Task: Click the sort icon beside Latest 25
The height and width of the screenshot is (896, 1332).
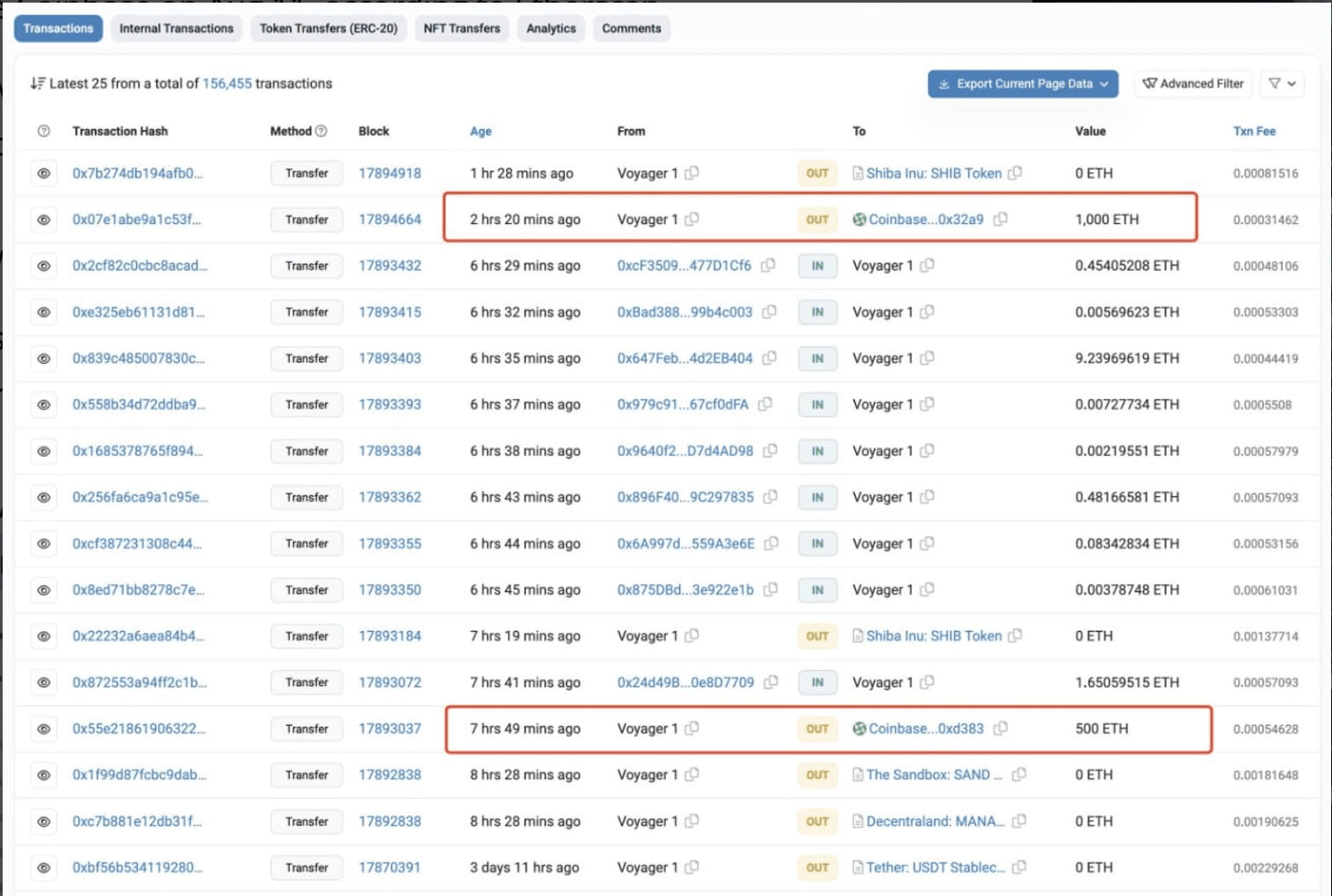Action: (x=37, y=83)
